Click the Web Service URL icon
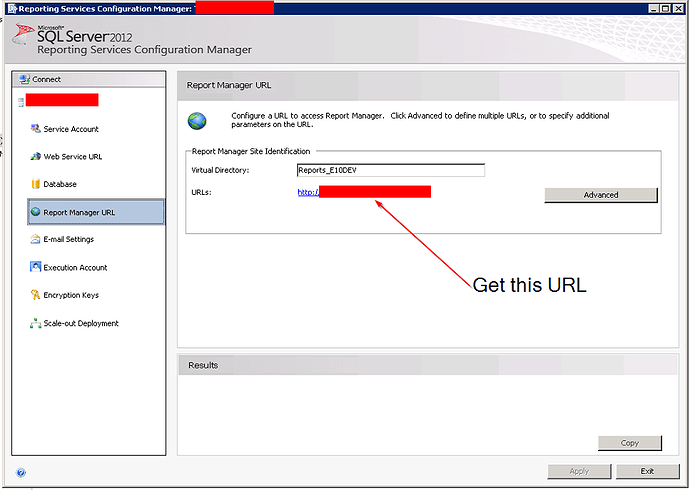 [x=36, y=156]
